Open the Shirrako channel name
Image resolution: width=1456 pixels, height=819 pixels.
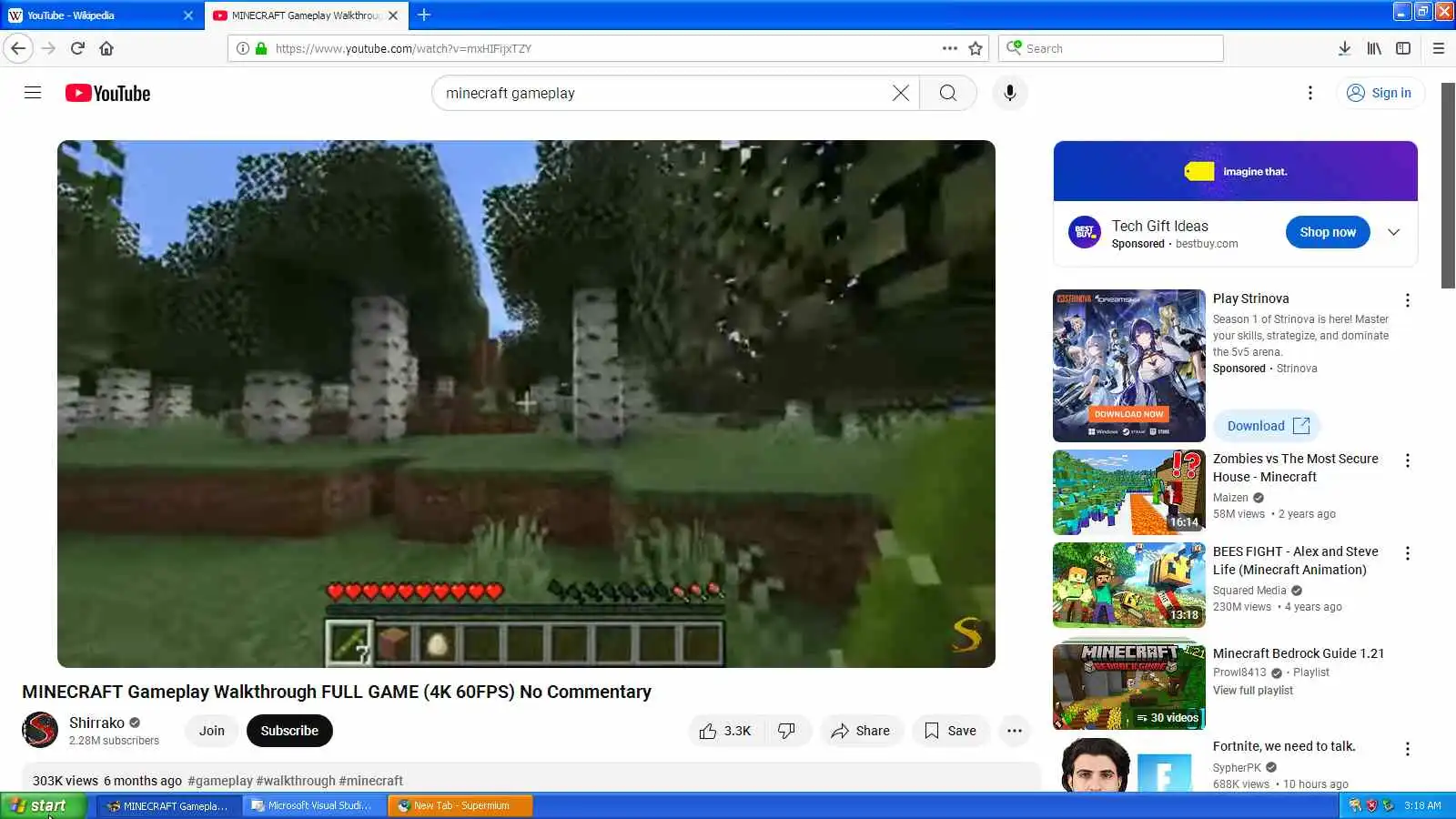[96, 723]
